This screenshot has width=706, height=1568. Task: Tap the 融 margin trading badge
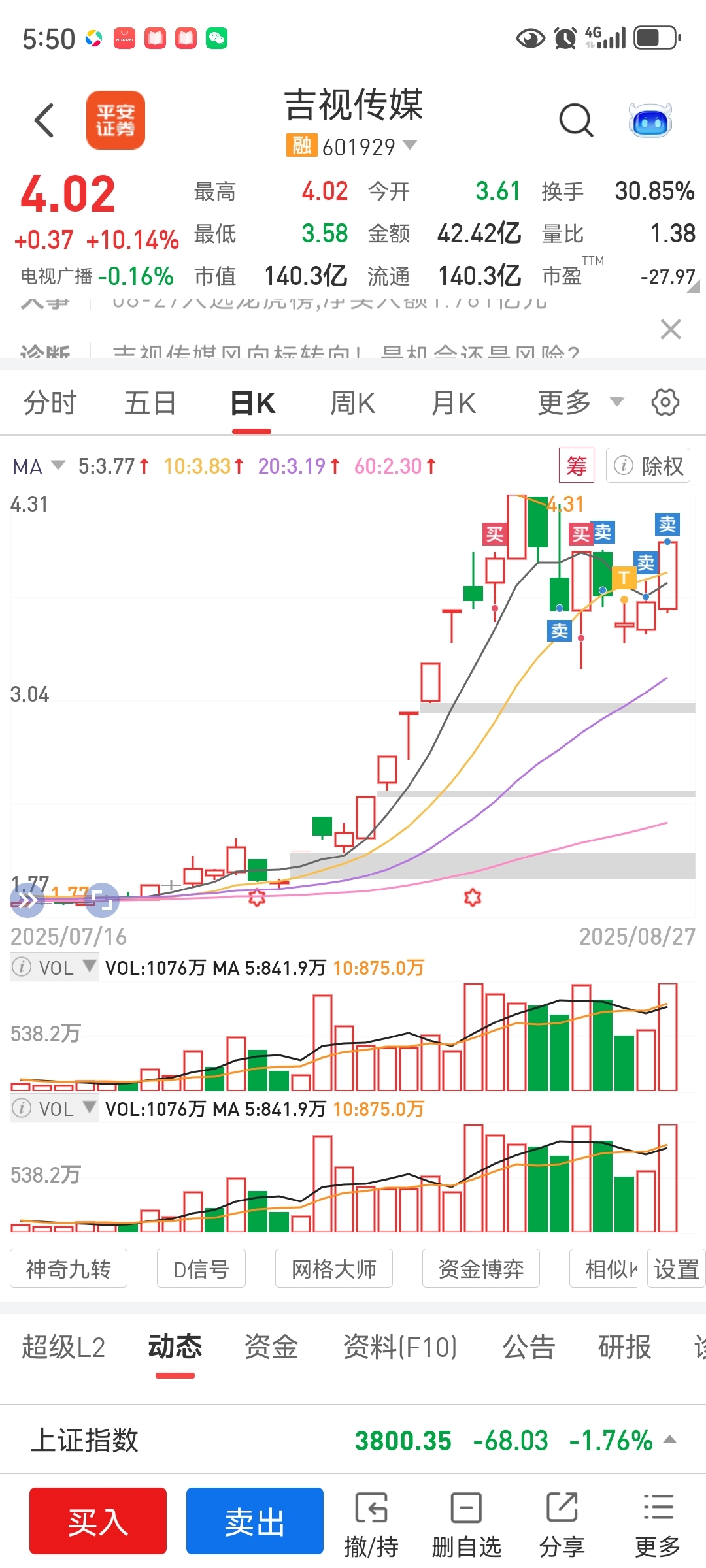[301, 146]
